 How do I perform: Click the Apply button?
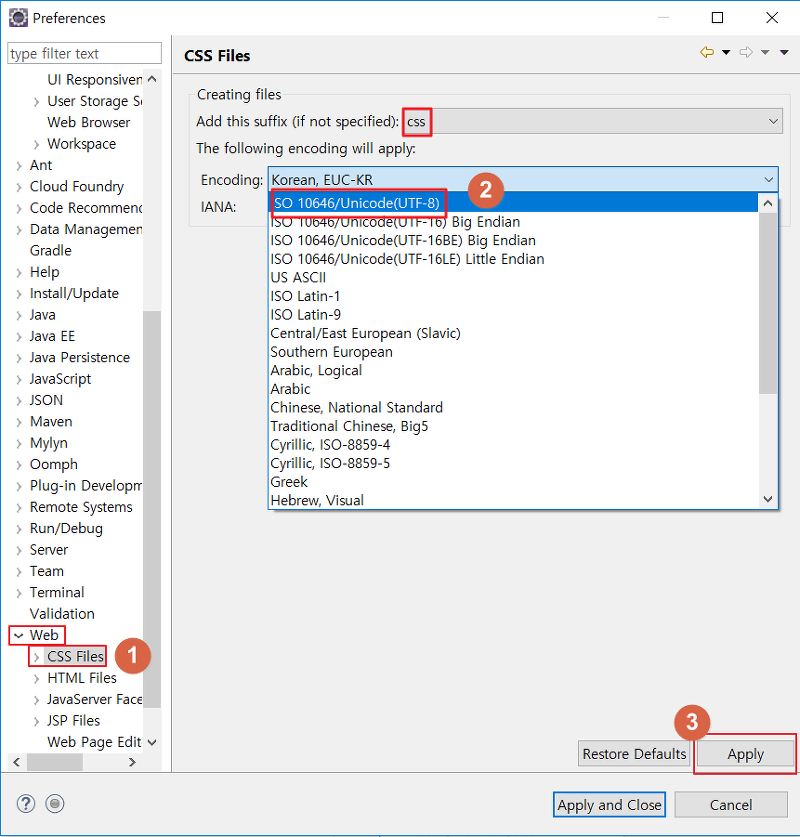coord(746,754)
